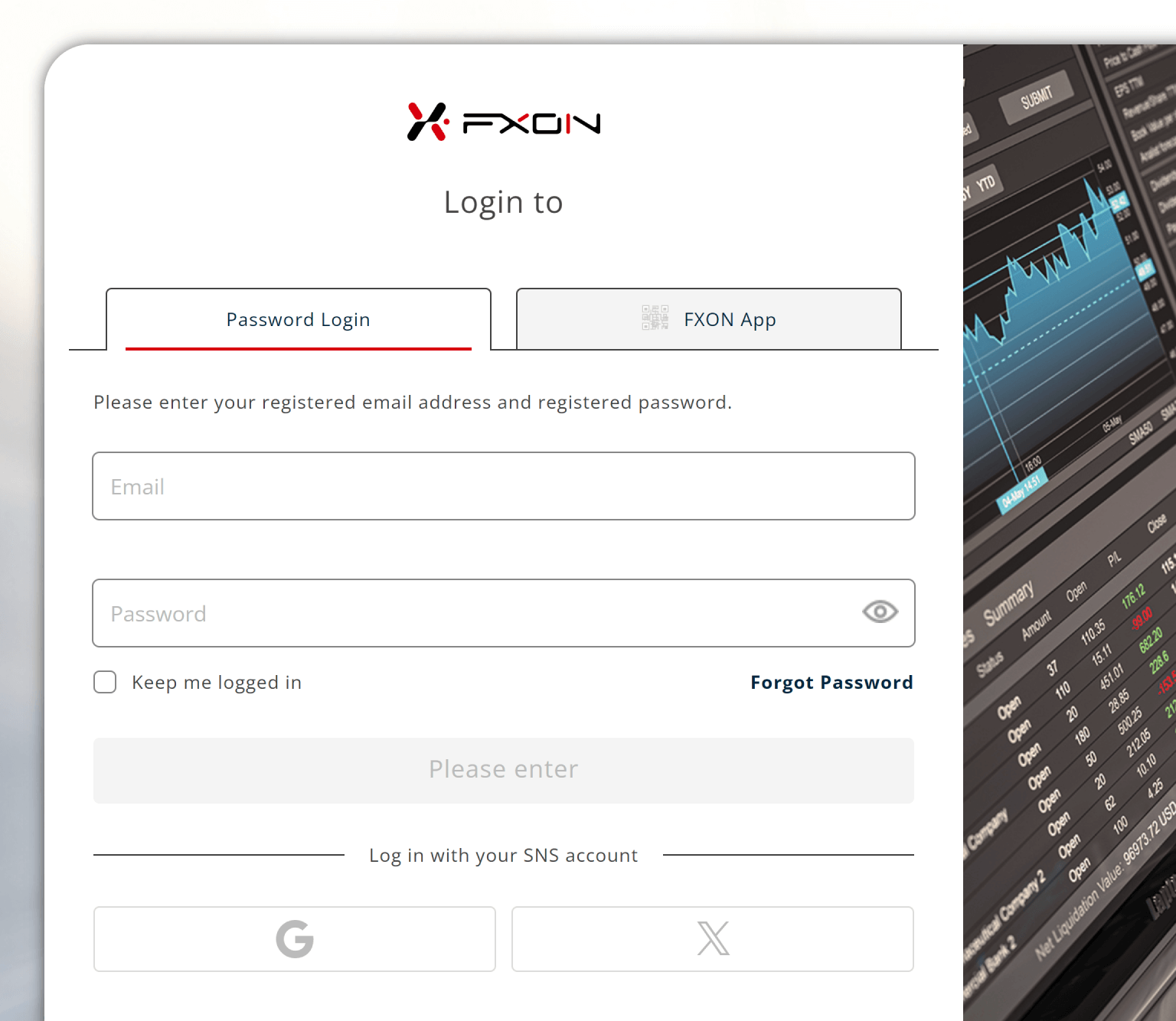Click the FXON logo
The image size is (1176, 1021).
(x=504, y=122)
